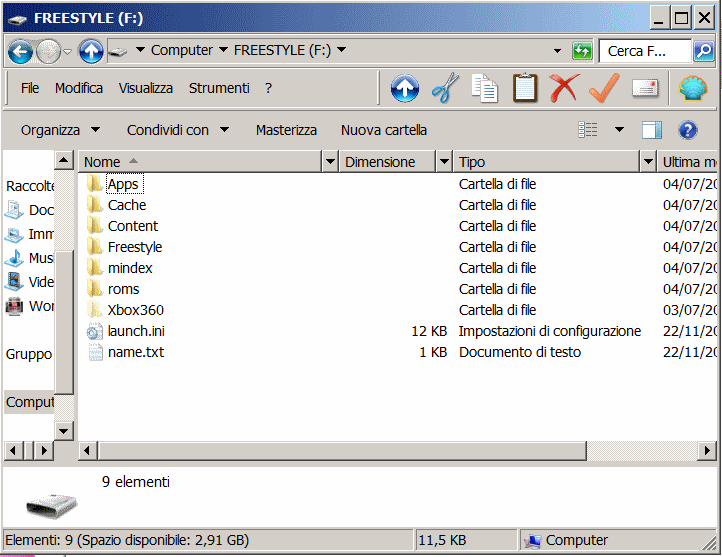Click file list horizontal scroll right arrow

(707, 450)
